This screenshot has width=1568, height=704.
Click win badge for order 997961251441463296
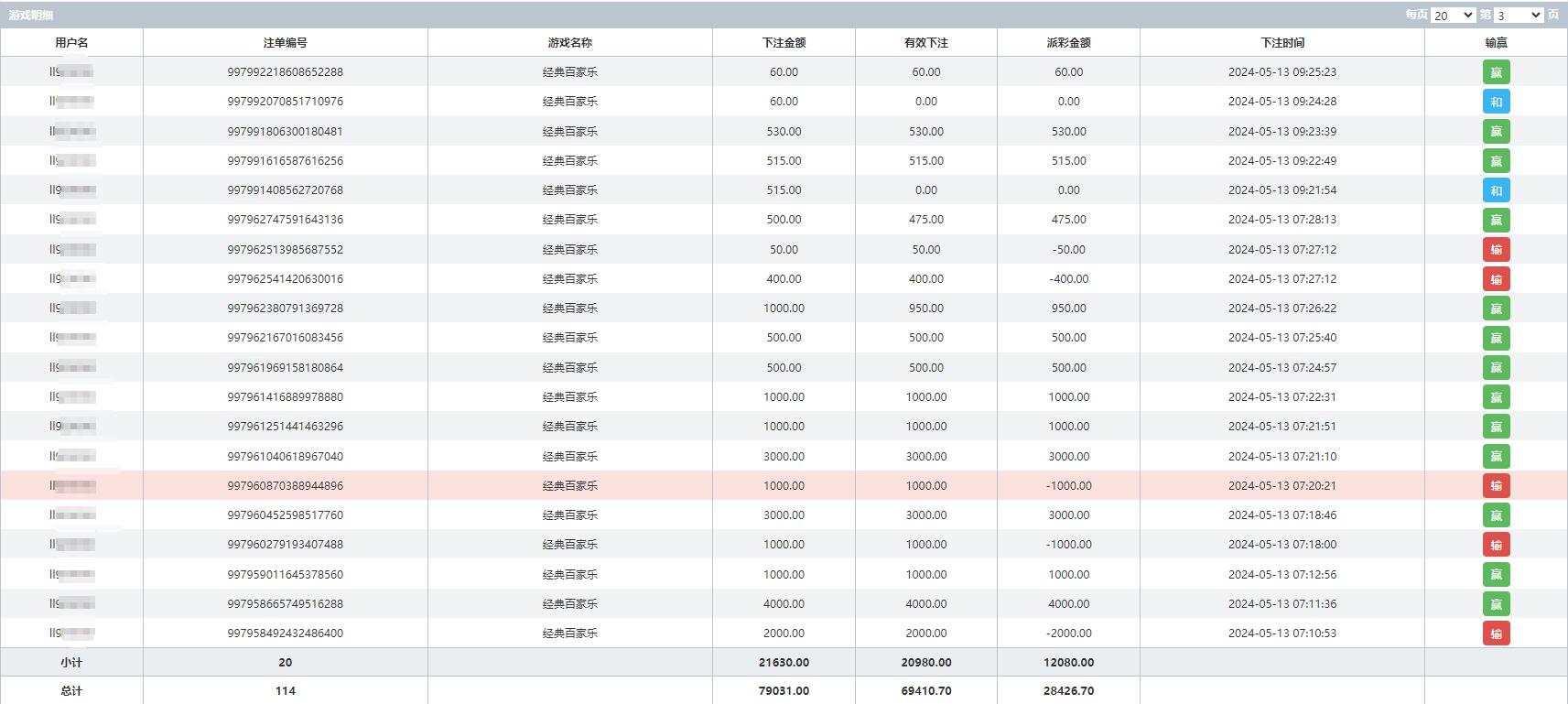1496,427
